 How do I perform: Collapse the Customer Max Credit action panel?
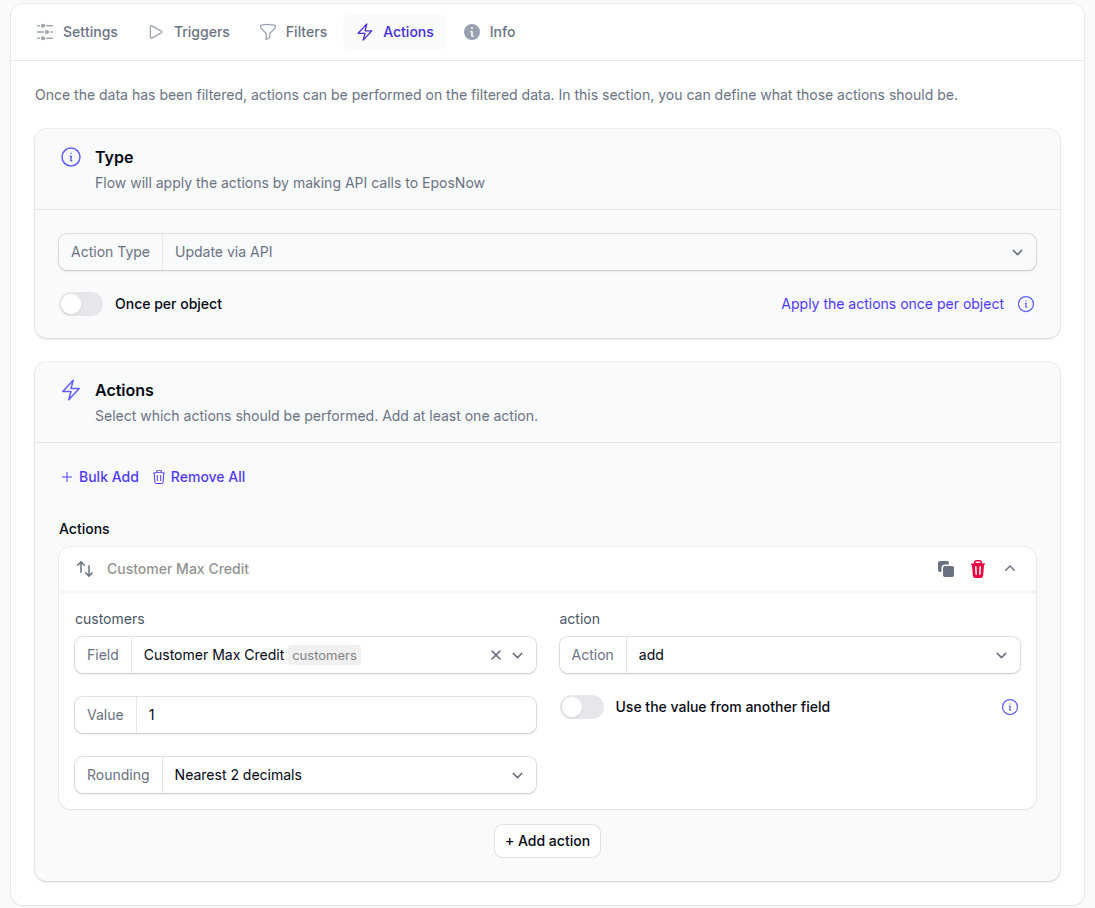point(1010,569)
